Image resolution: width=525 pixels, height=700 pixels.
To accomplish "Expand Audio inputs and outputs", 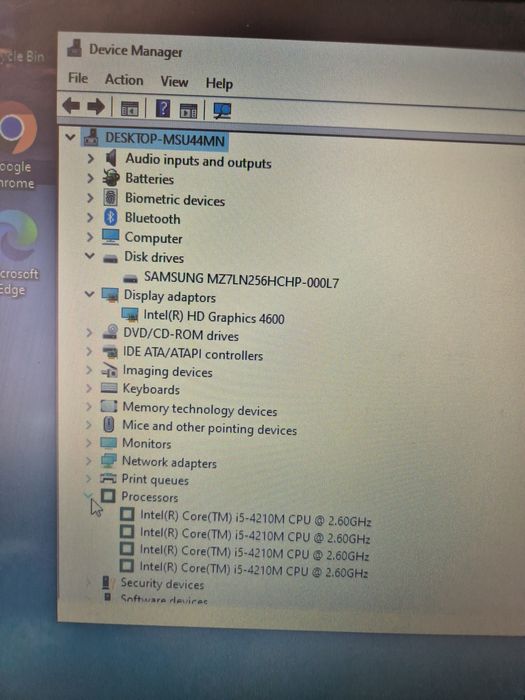I will tap(91, 158).
